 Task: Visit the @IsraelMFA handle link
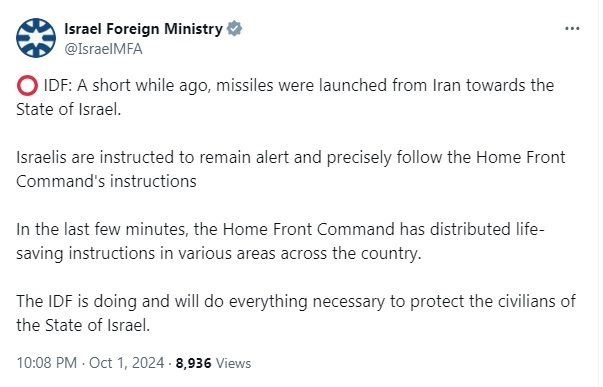point(103,49)
